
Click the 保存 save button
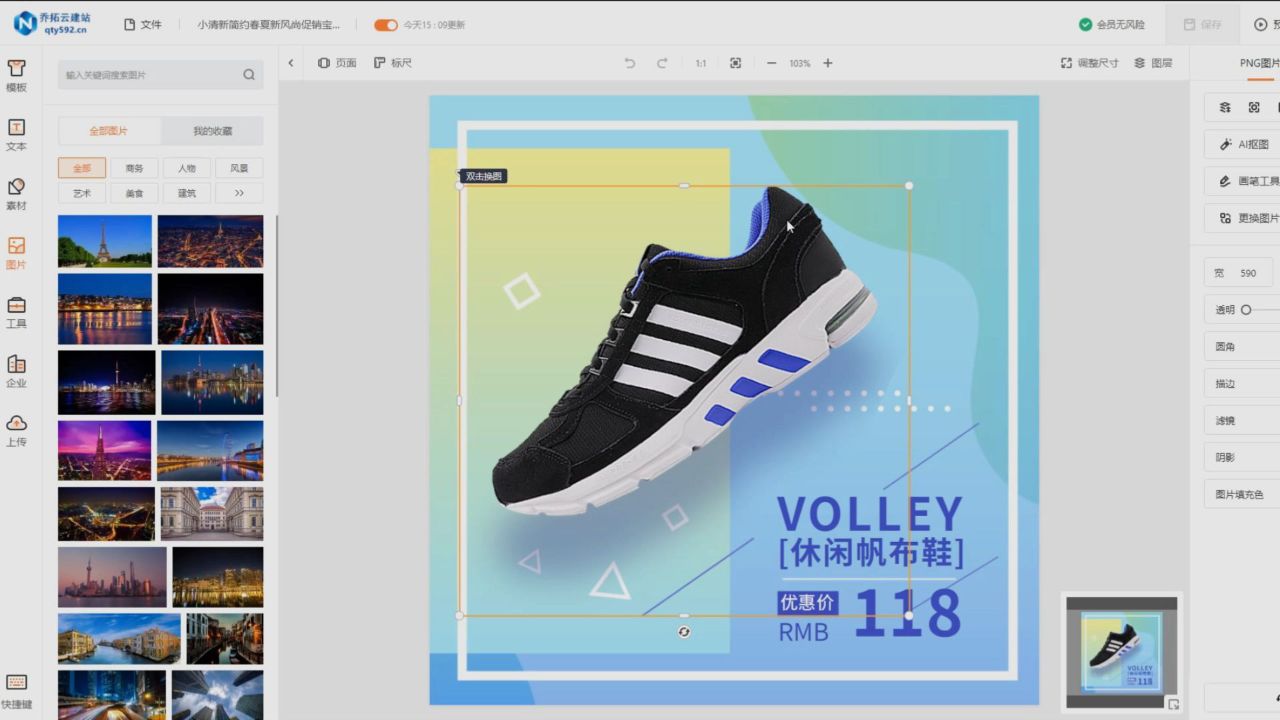[1202, 24]
